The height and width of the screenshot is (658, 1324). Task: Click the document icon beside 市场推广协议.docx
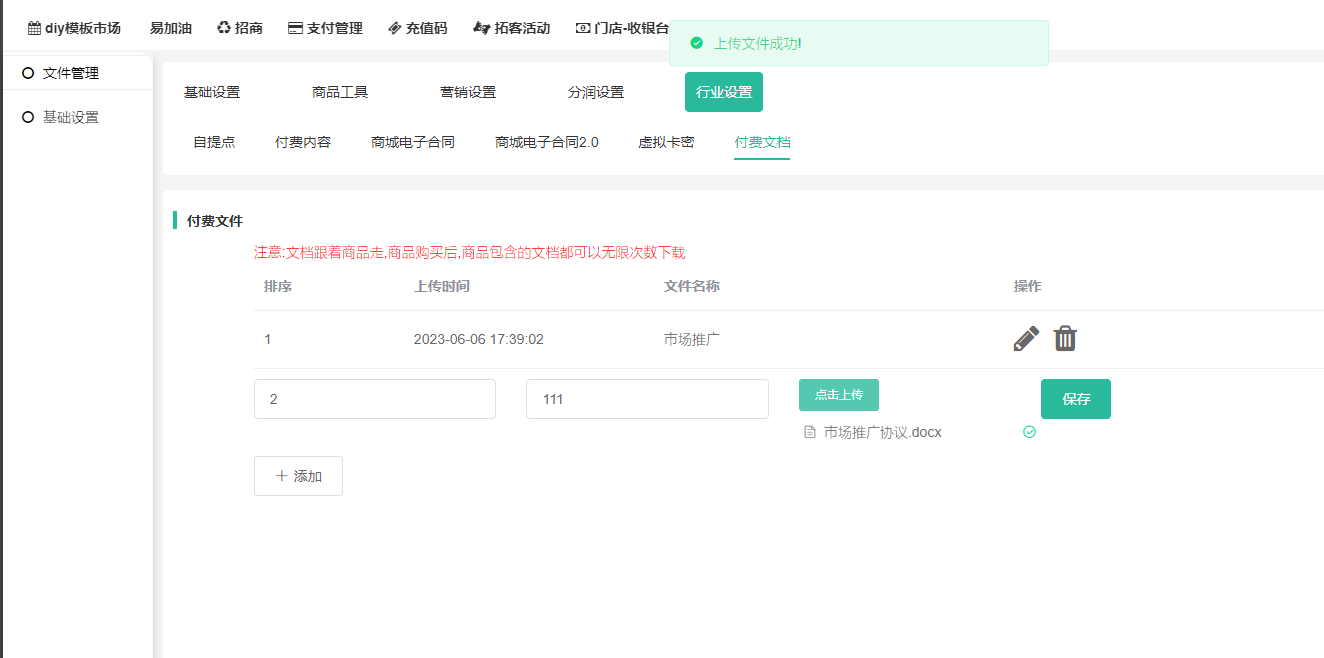tap(810, 432)
